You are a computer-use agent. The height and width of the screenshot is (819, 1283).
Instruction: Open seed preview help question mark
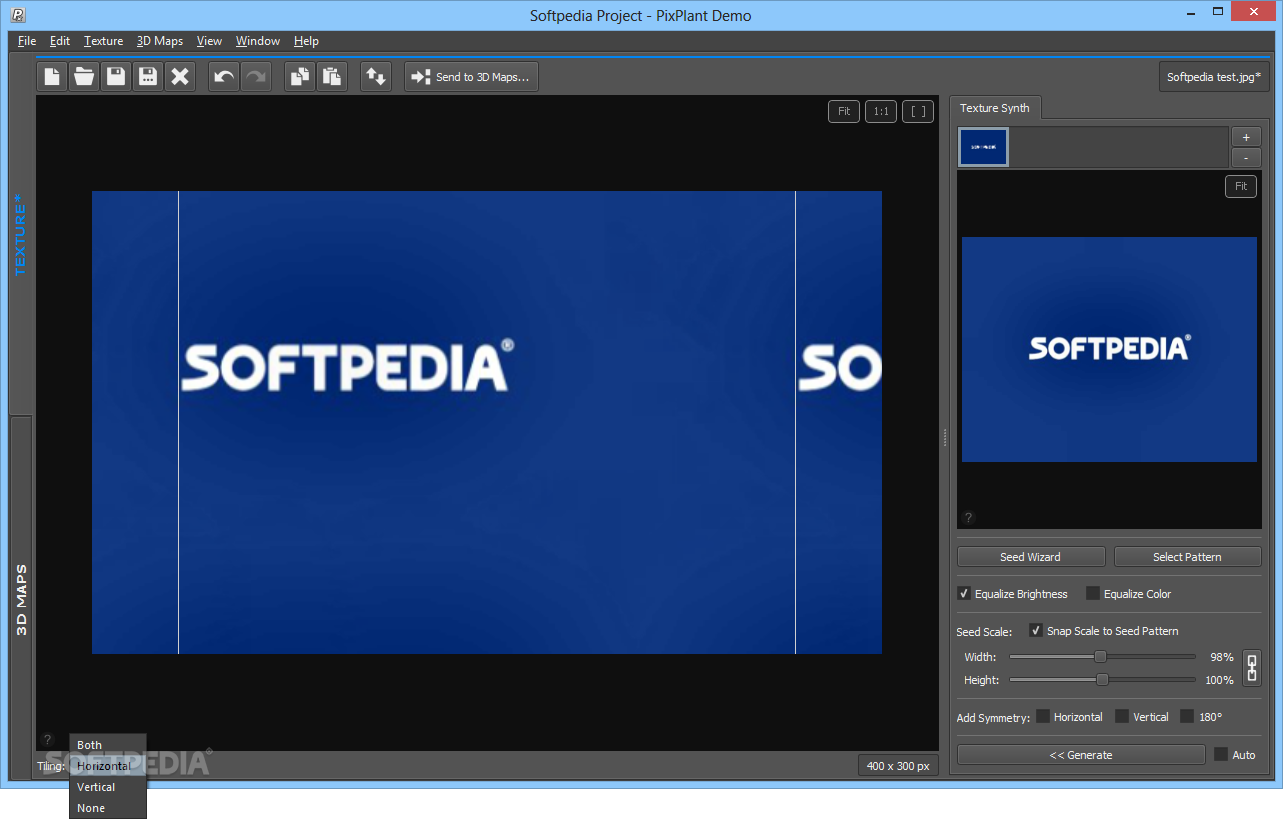tap(968, 518)
